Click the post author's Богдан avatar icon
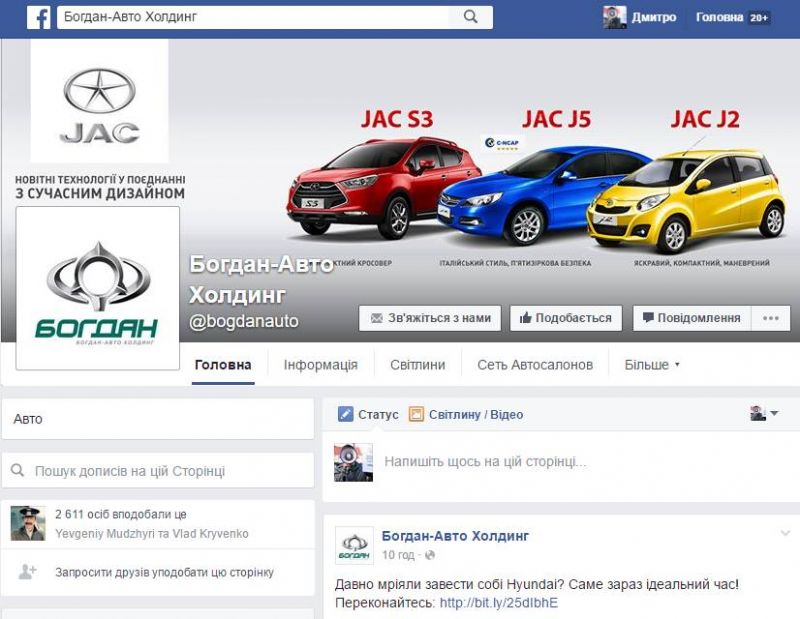Viewport: 800px width, 619px height. 354,545
